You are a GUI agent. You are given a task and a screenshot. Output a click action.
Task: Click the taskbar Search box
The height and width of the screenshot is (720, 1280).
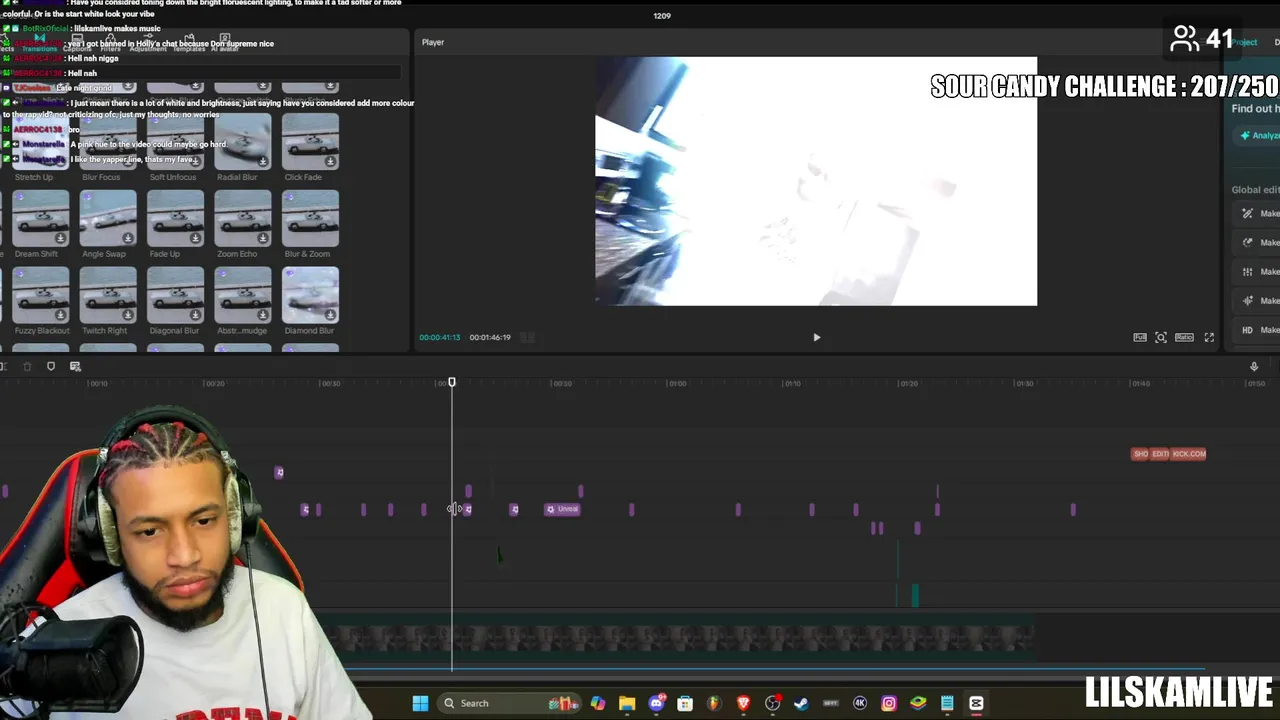509,703
